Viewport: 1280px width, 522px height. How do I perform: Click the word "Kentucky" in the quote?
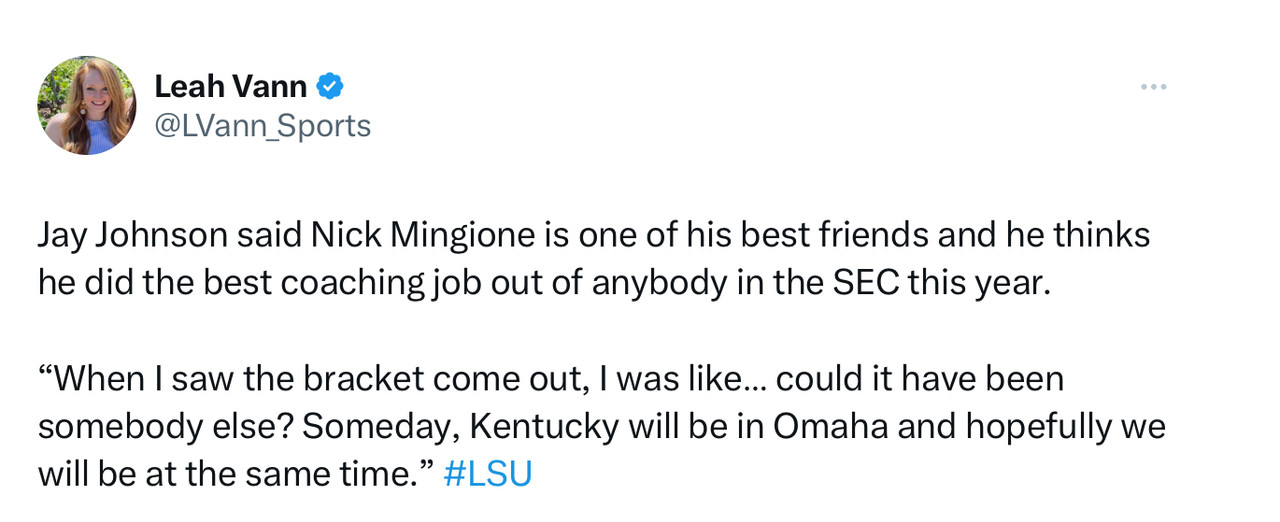tap(543, 427)
